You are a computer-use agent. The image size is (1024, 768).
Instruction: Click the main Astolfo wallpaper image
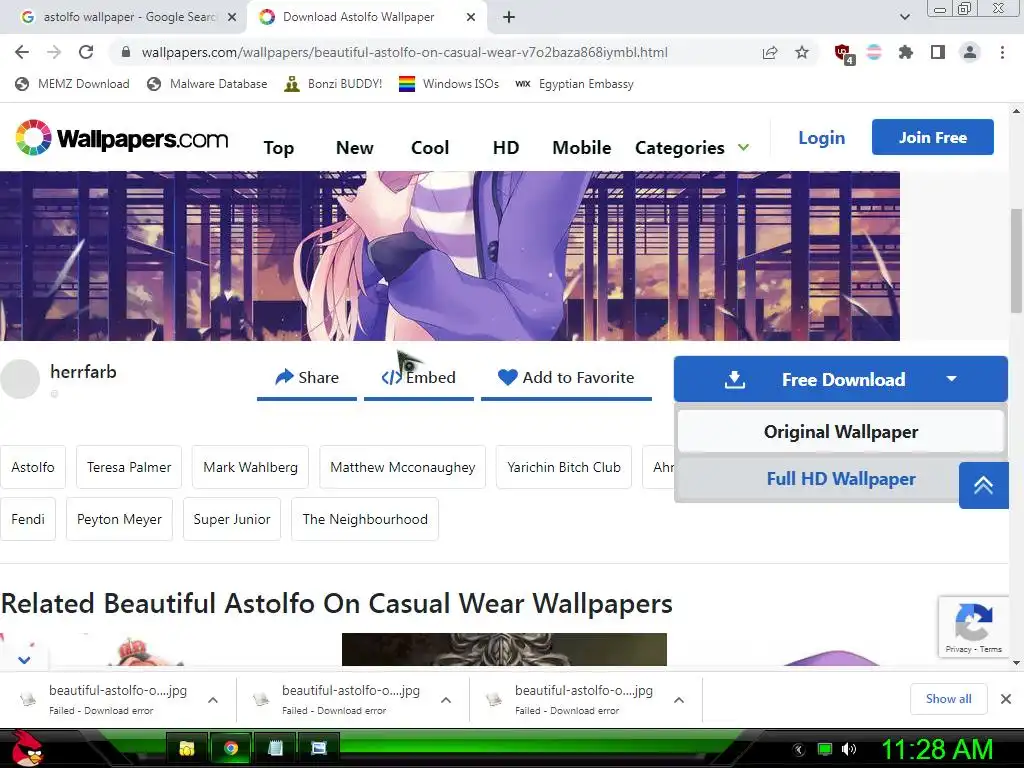(x=450, y=255)
